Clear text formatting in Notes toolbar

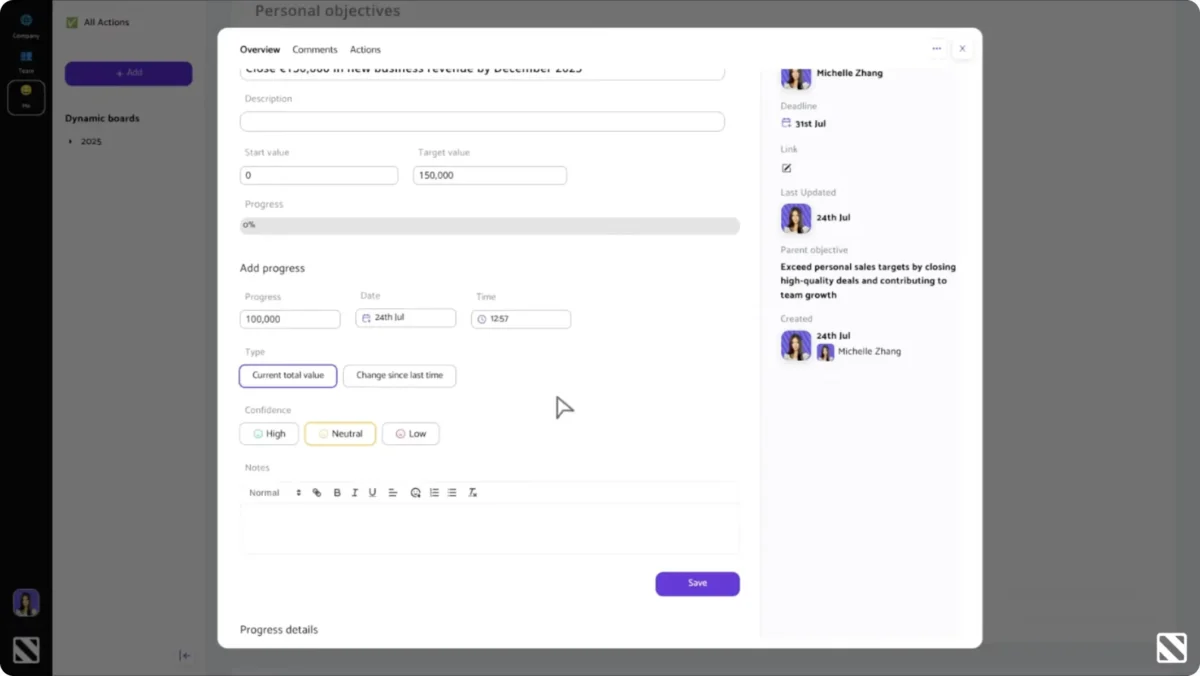click(x=473, y=493)
